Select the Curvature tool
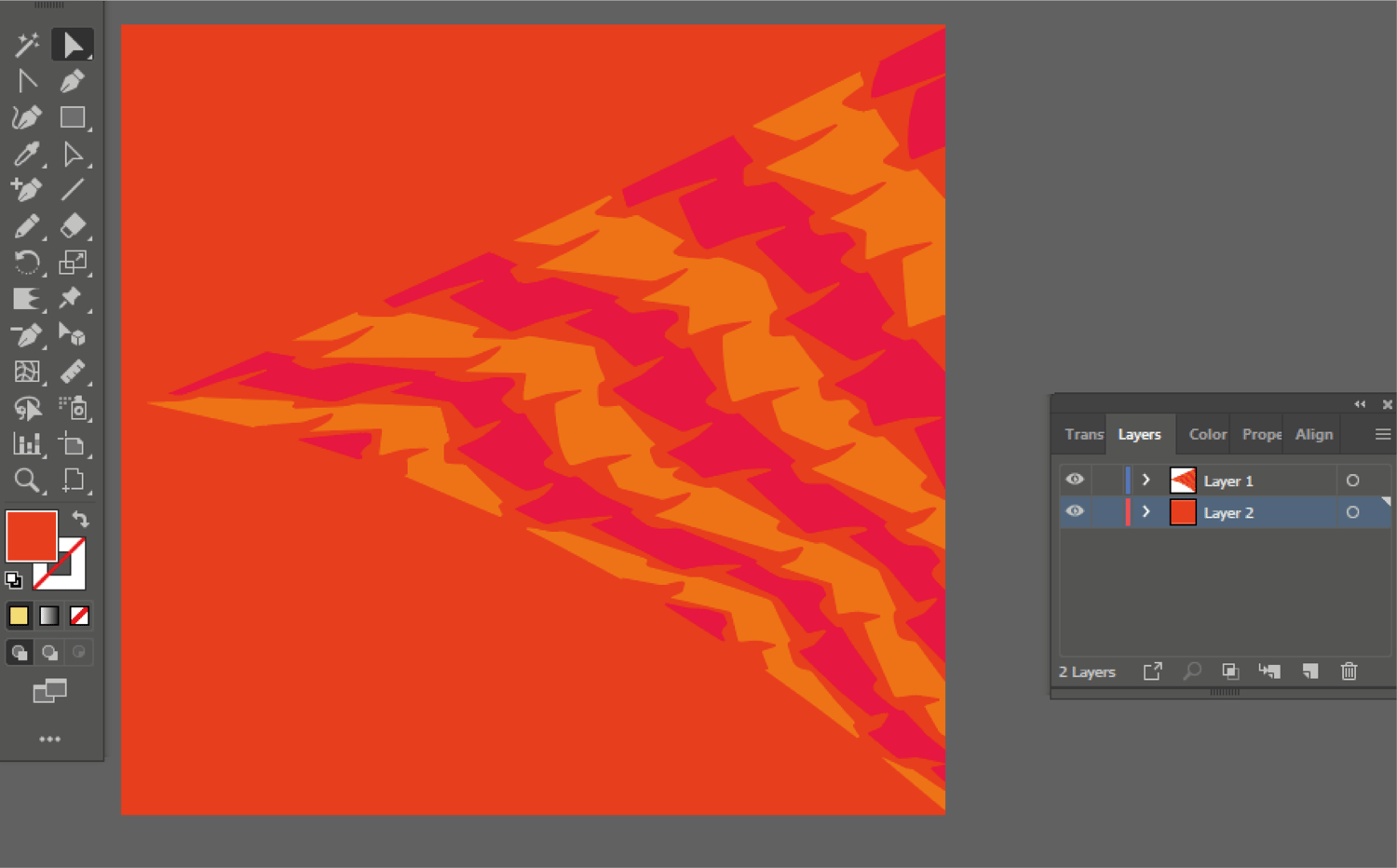 (x=27, y=117)
